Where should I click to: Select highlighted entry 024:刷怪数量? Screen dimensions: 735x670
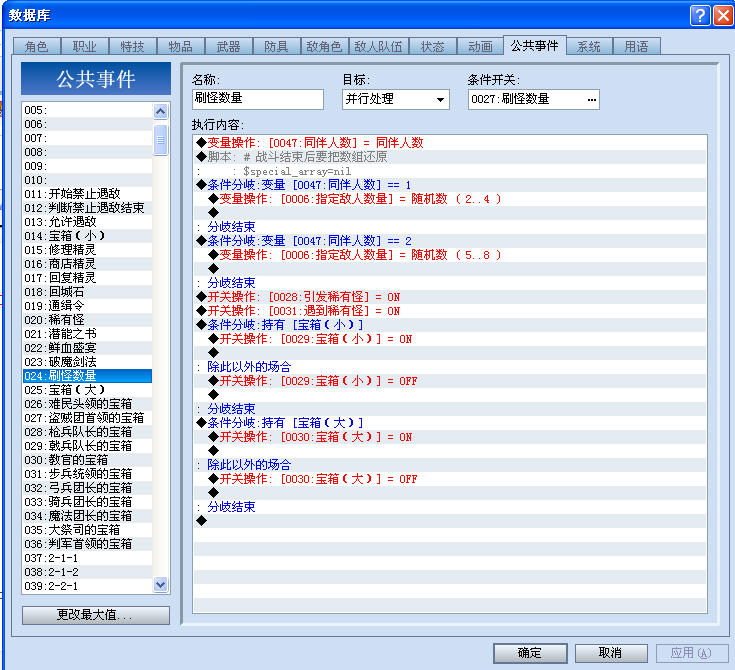click(x=88, y=376)
